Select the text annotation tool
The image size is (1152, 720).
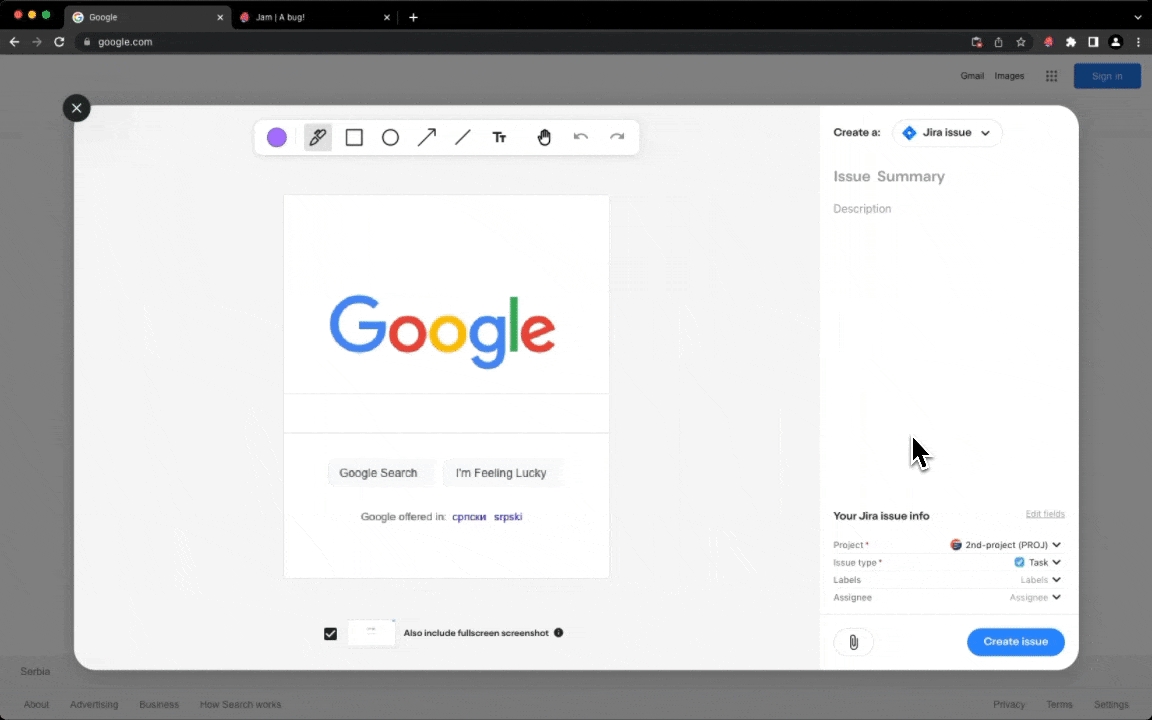(499, 138)
